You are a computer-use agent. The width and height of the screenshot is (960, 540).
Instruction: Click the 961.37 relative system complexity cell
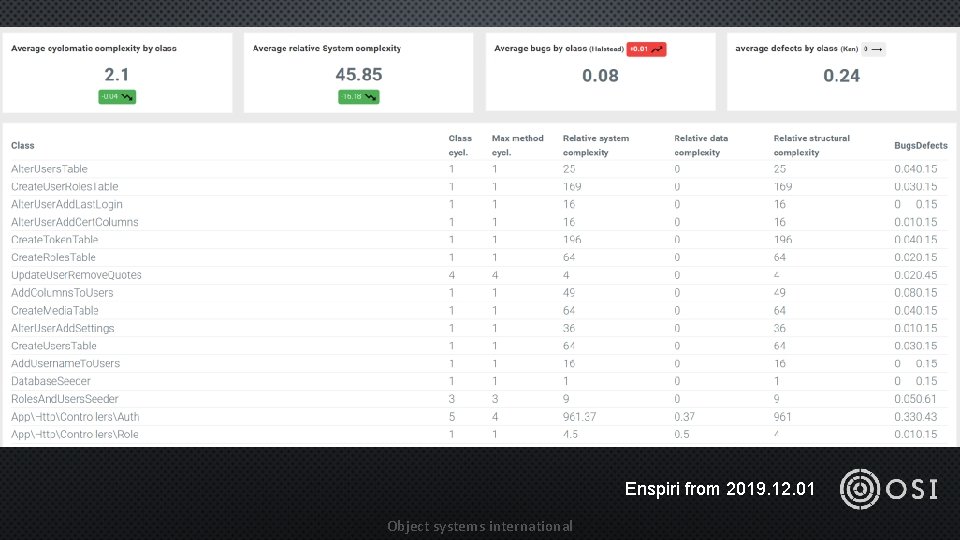(579, 417)
